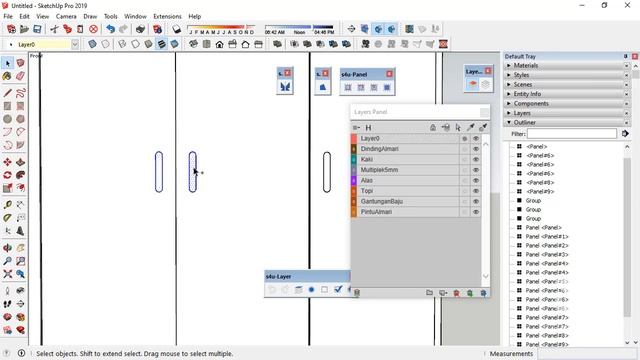Hide the Alas layer
The image size is (640, 360).
pos(476,180)
